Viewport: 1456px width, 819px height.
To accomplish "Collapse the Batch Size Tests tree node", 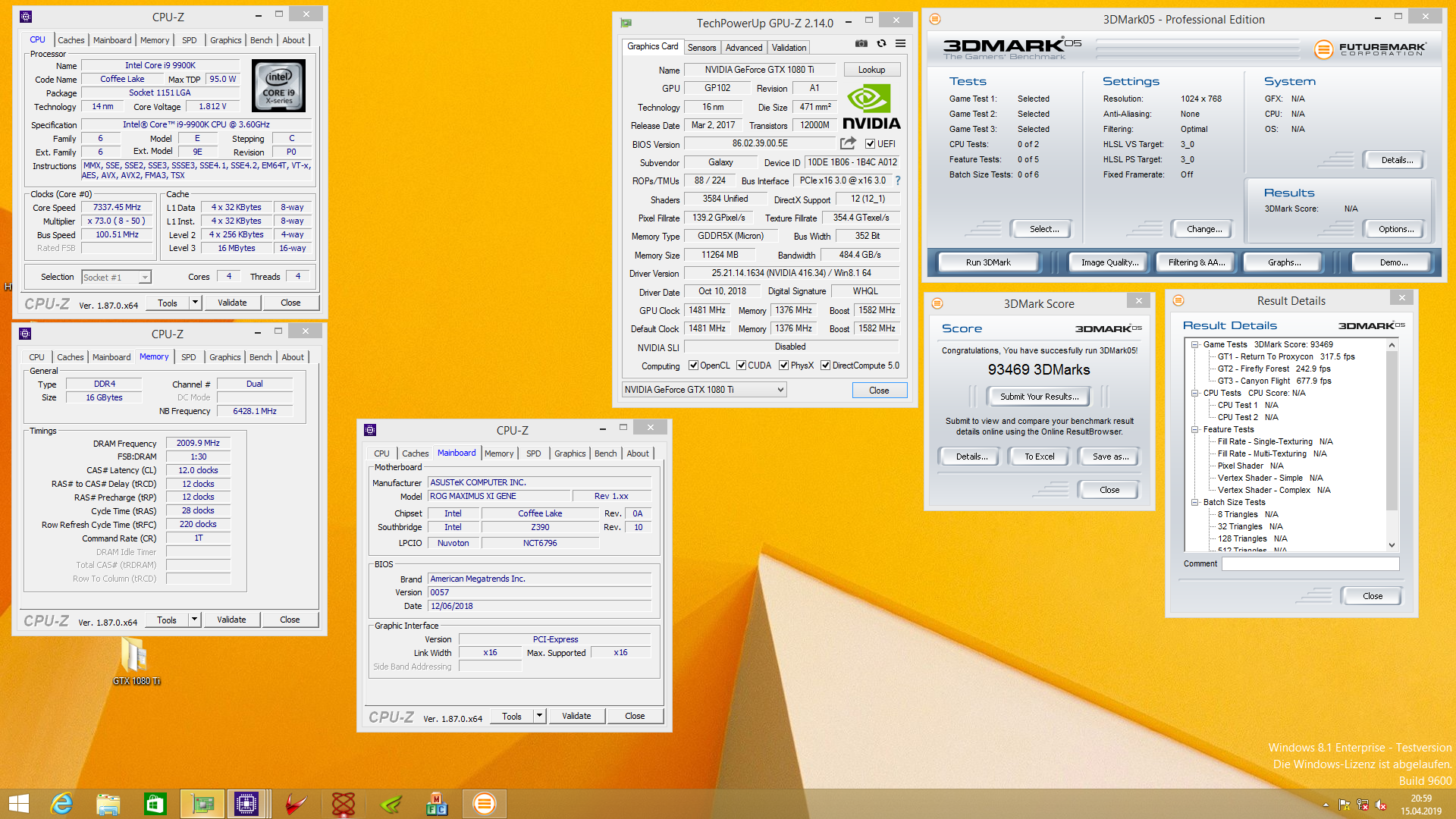I will 1195,502.
